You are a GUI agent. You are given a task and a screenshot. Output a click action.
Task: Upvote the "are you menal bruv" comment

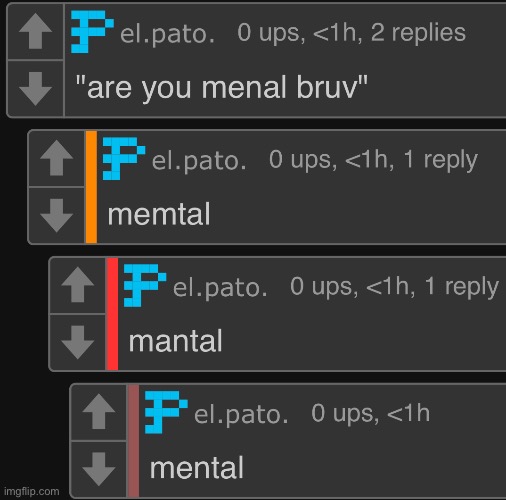35,32
